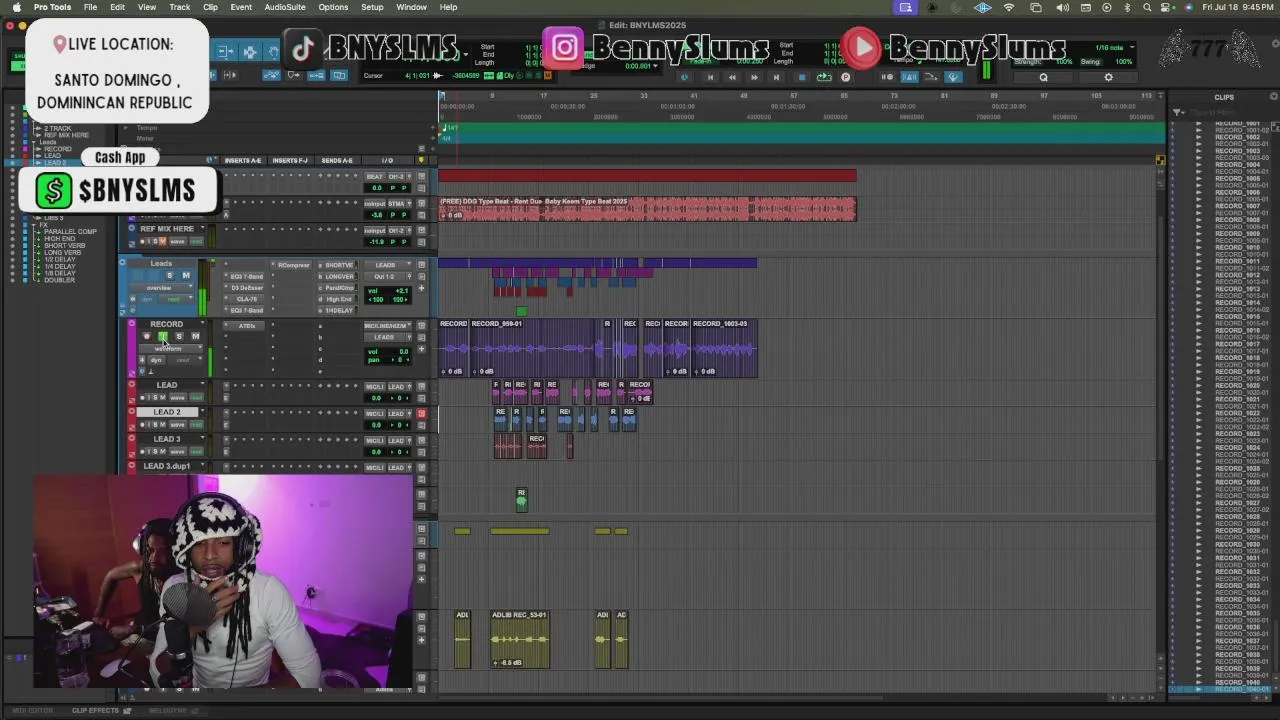This screenshot has height=720, width=1280.
Task: Open the read automation mode on Leads track
Action: [176, 299]
